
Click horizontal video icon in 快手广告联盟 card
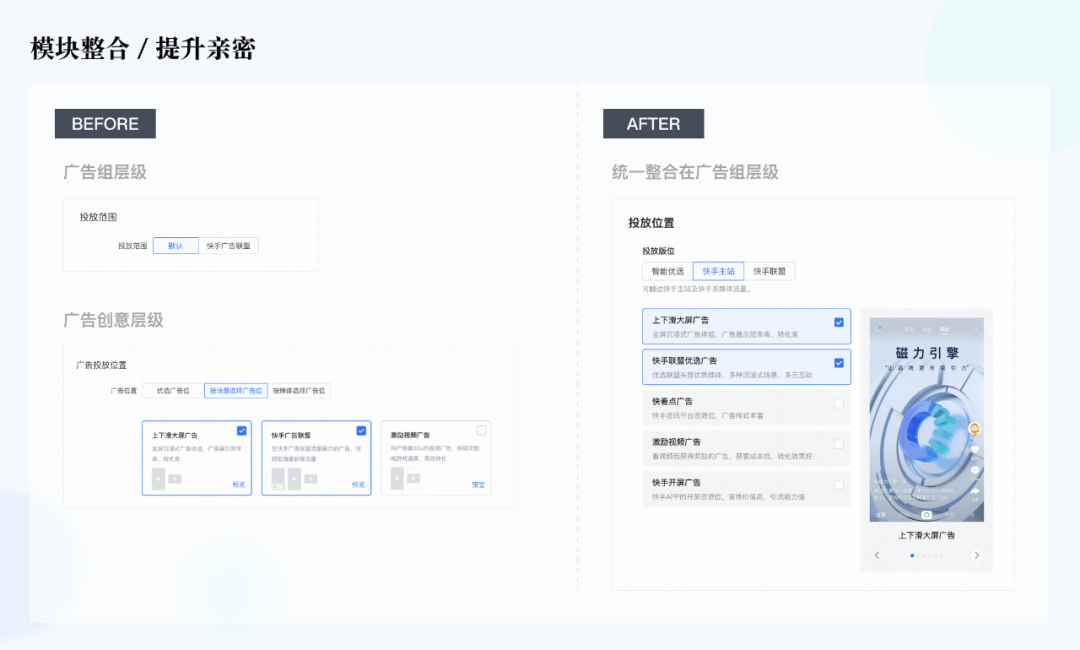(311, 479)
